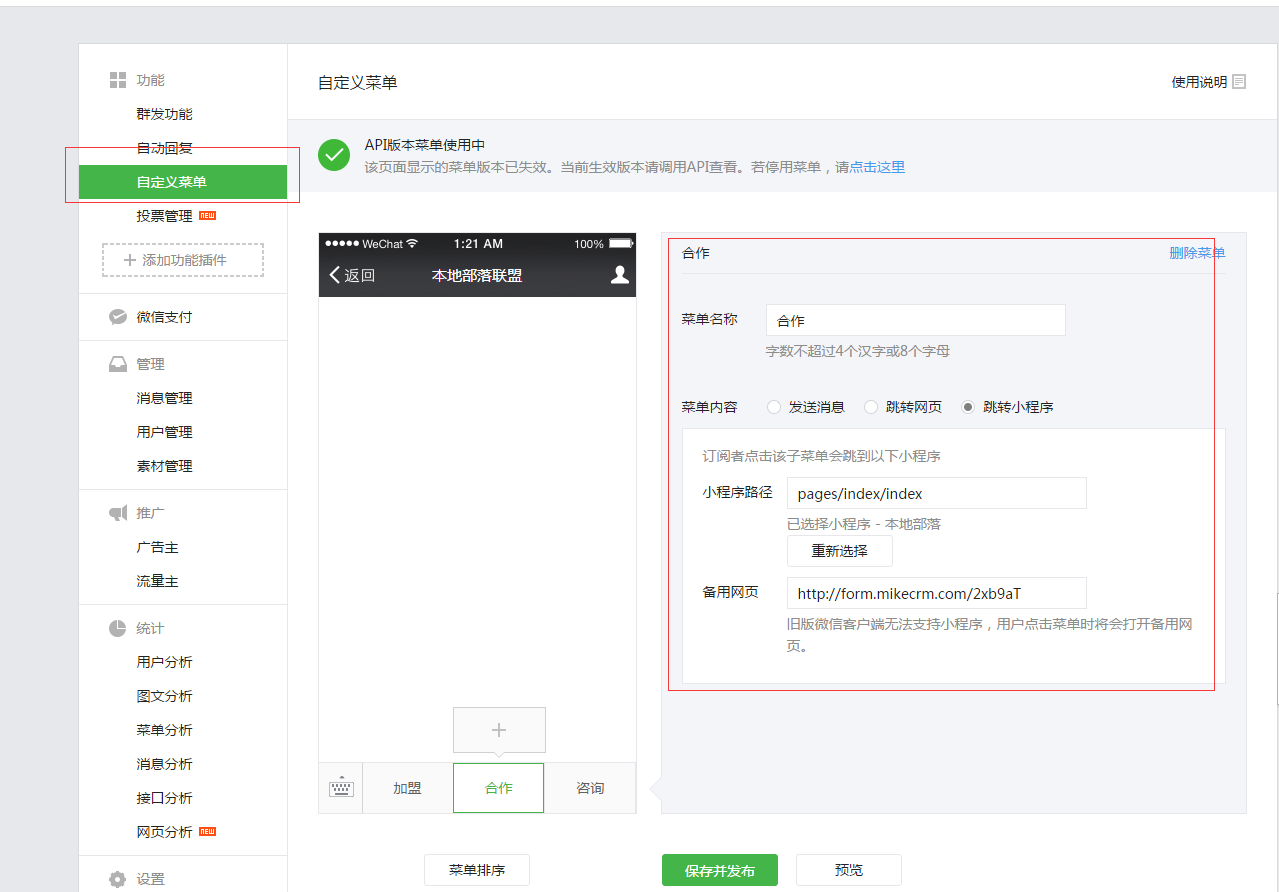Click the 推广 megaphone icon
Screen dimensions: 1279x892
(118, 513)
